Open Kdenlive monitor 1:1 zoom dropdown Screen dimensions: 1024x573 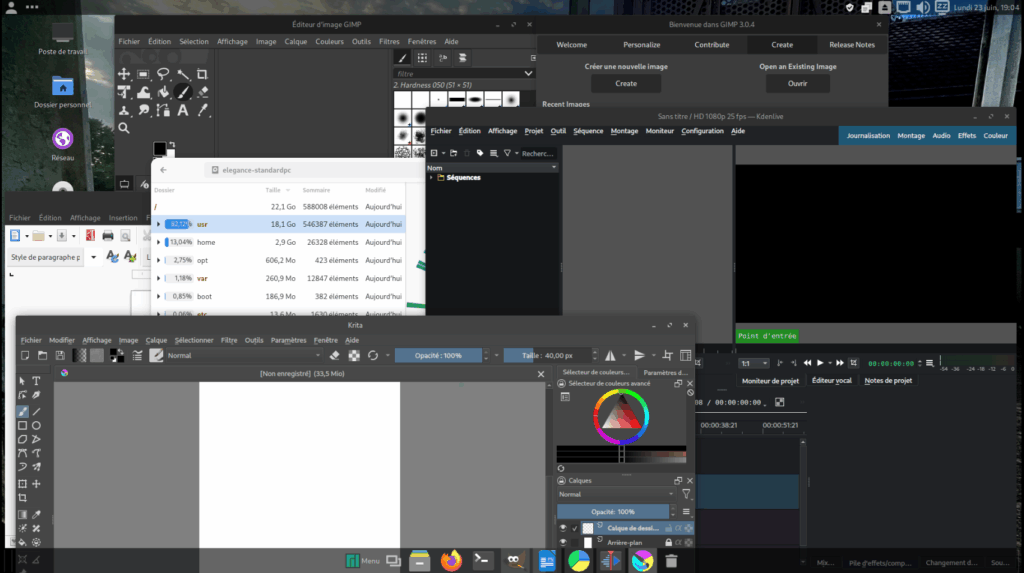tap(754, 363)
